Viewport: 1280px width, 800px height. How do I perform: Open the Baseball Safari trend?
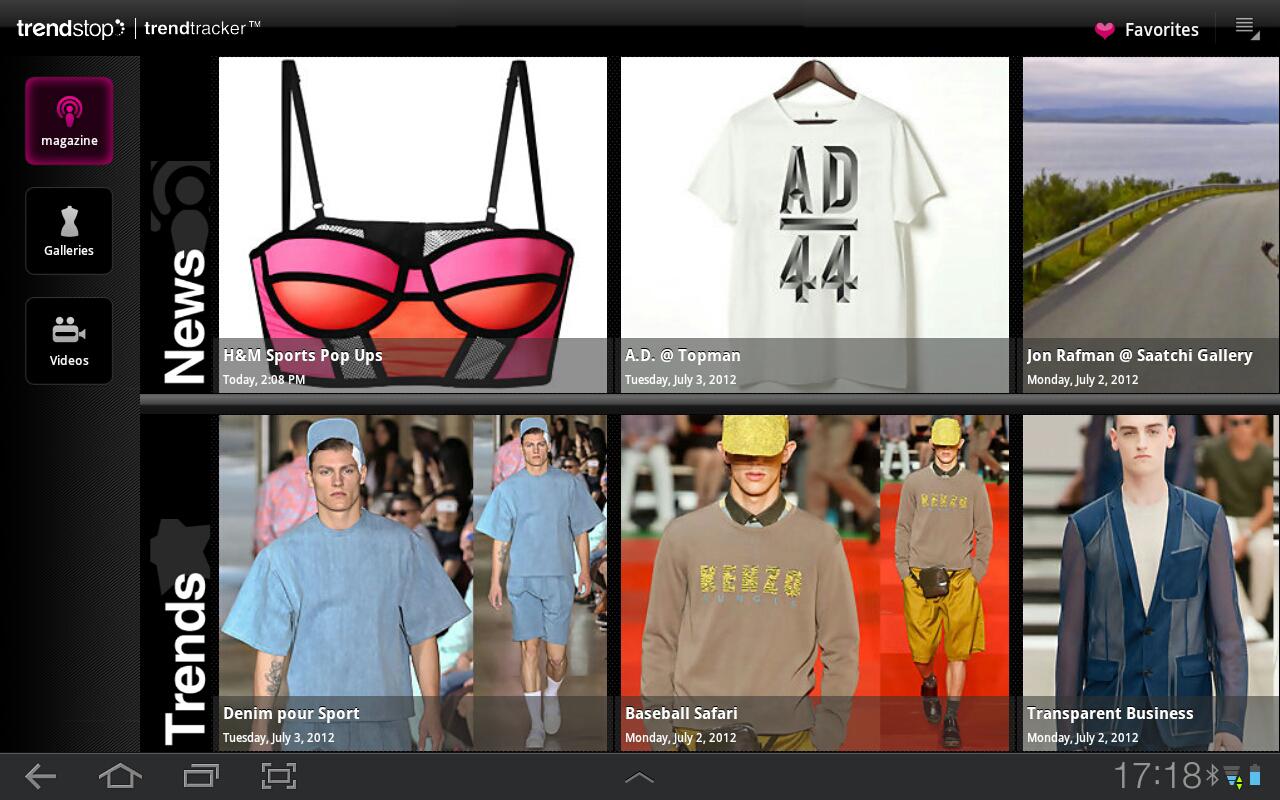815,583
